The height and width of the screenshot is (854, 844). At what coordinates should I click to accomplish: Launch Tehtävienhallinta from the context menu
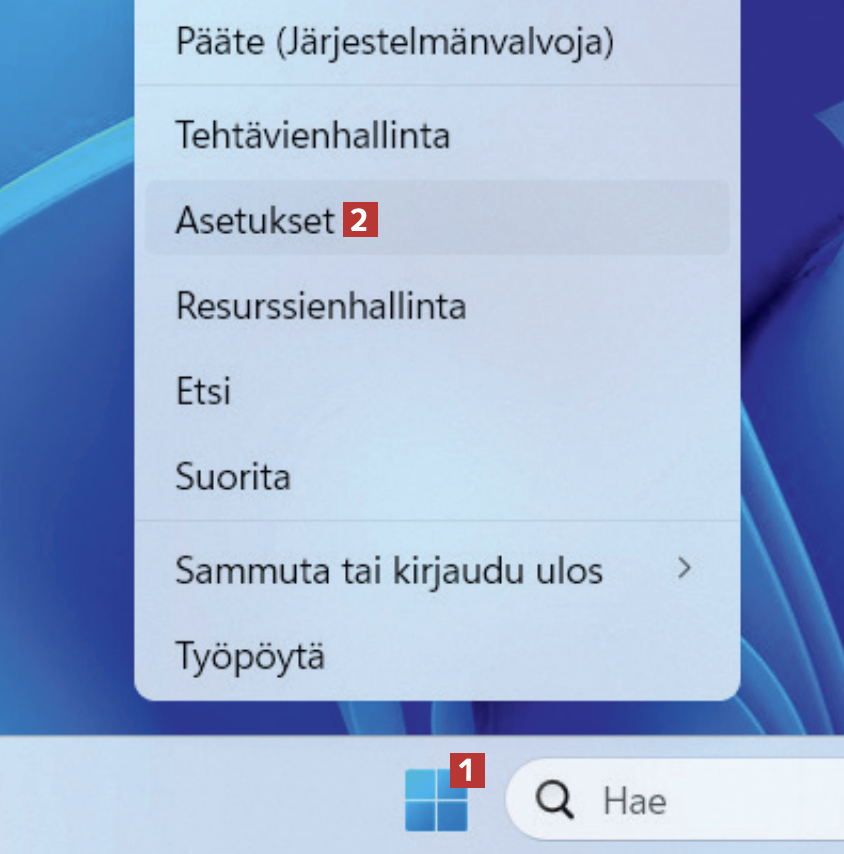(312, 135)
